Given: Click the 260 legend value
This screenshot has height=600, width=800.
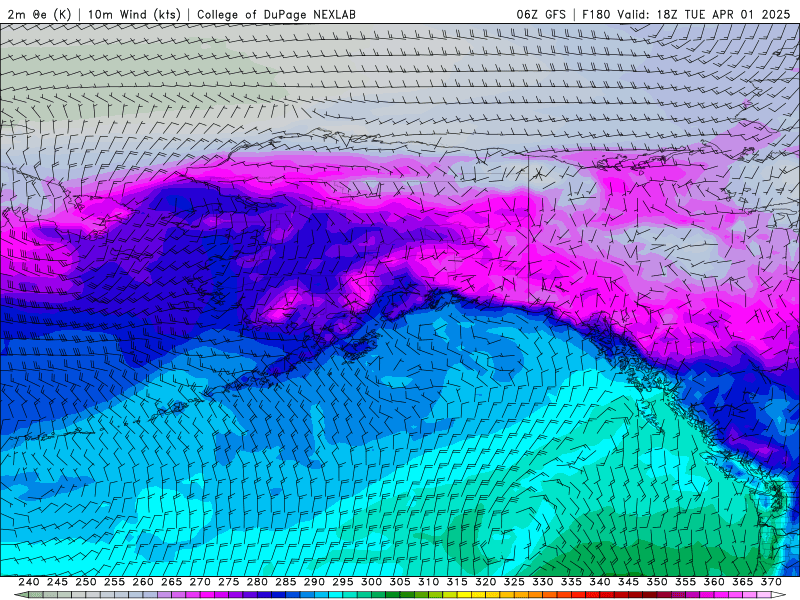Looking at the screenshot, I should point(143,582).
